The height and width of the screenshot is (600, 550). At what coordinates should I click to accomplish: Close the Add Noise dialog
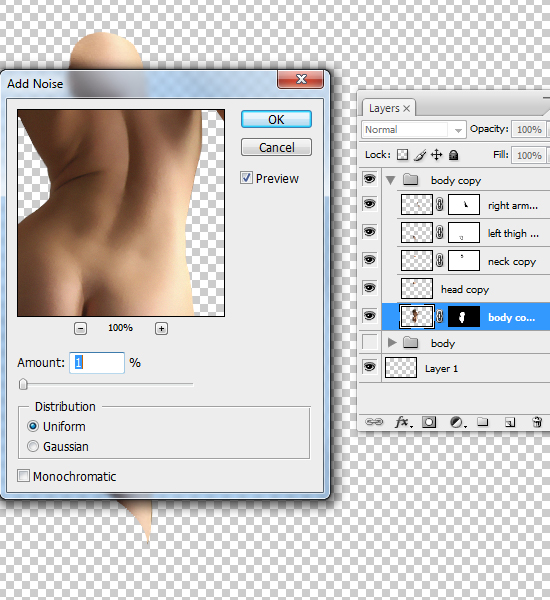(301, 79)
